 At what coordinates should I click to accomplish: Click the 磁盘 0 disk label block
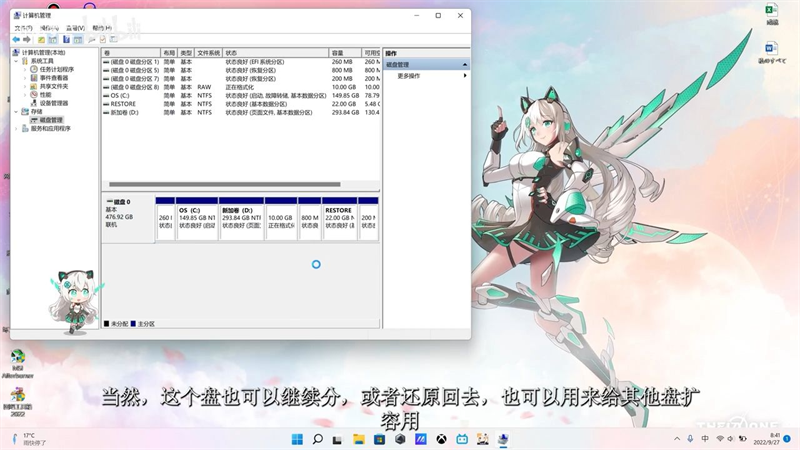click(129, 219)
